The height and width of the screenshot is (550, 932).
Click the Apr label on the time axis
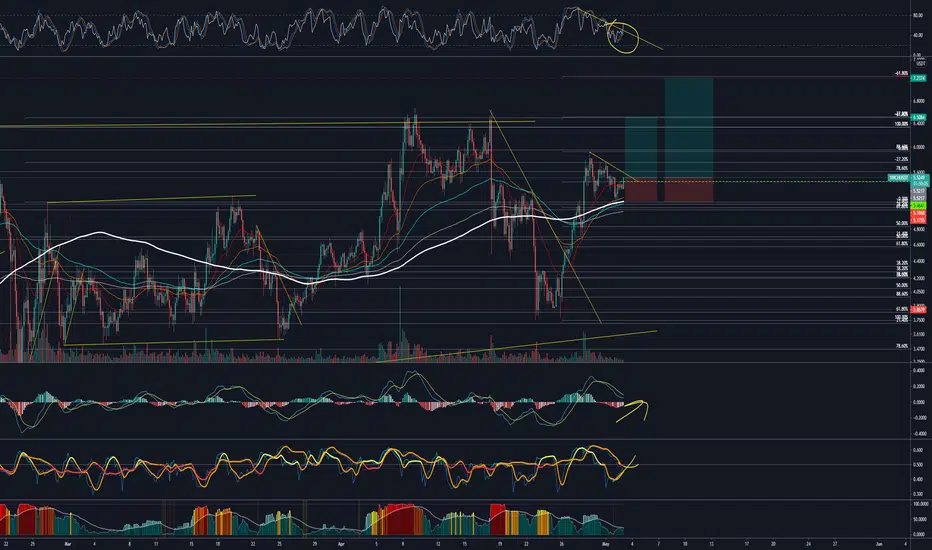[x=341, y=543]
